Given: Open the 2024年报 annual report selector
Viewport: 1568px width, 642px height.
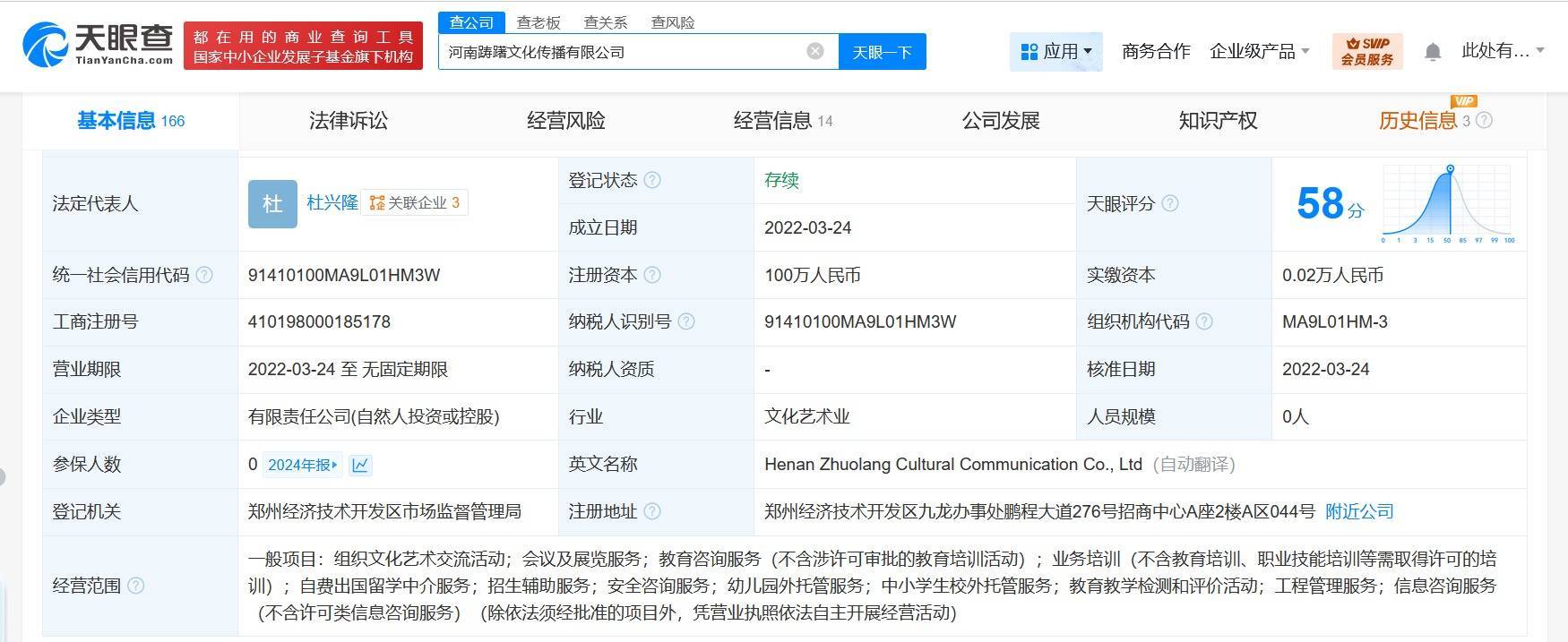Looking at the screenshot, I should 302,465.
